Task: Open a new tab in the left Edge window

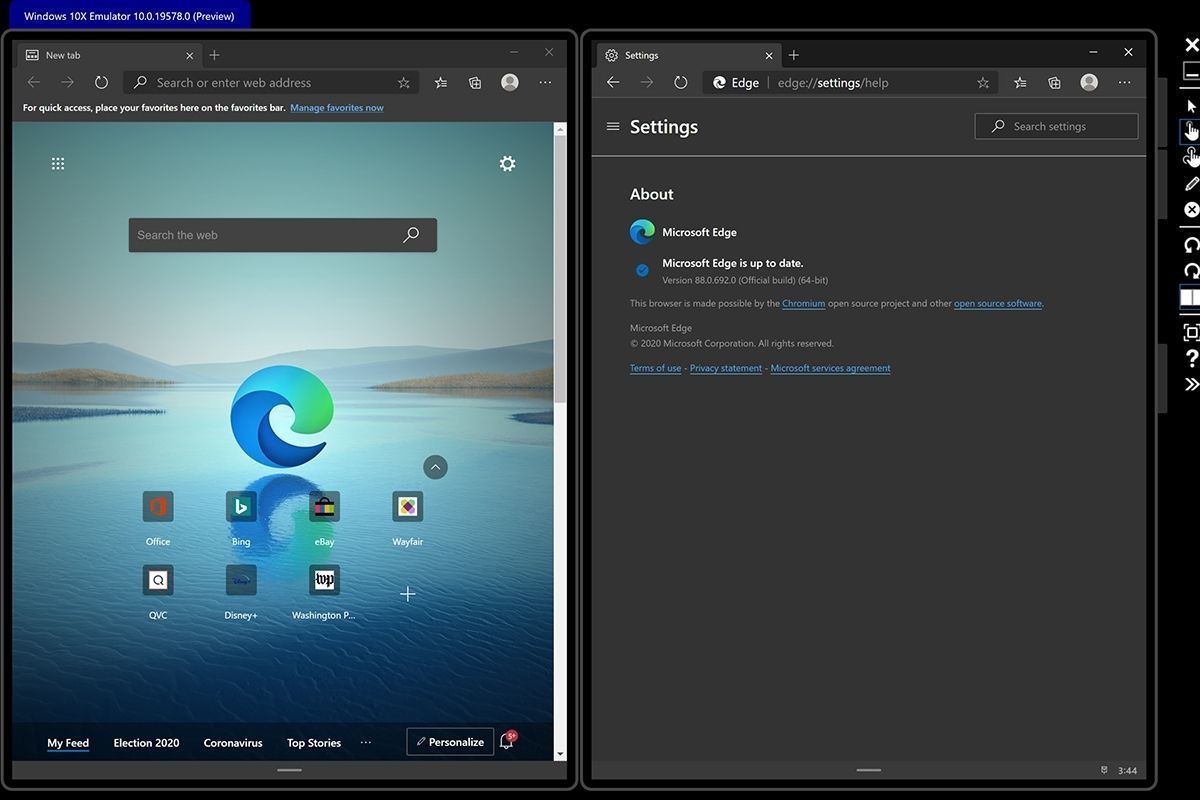Action: click(214, 55)
